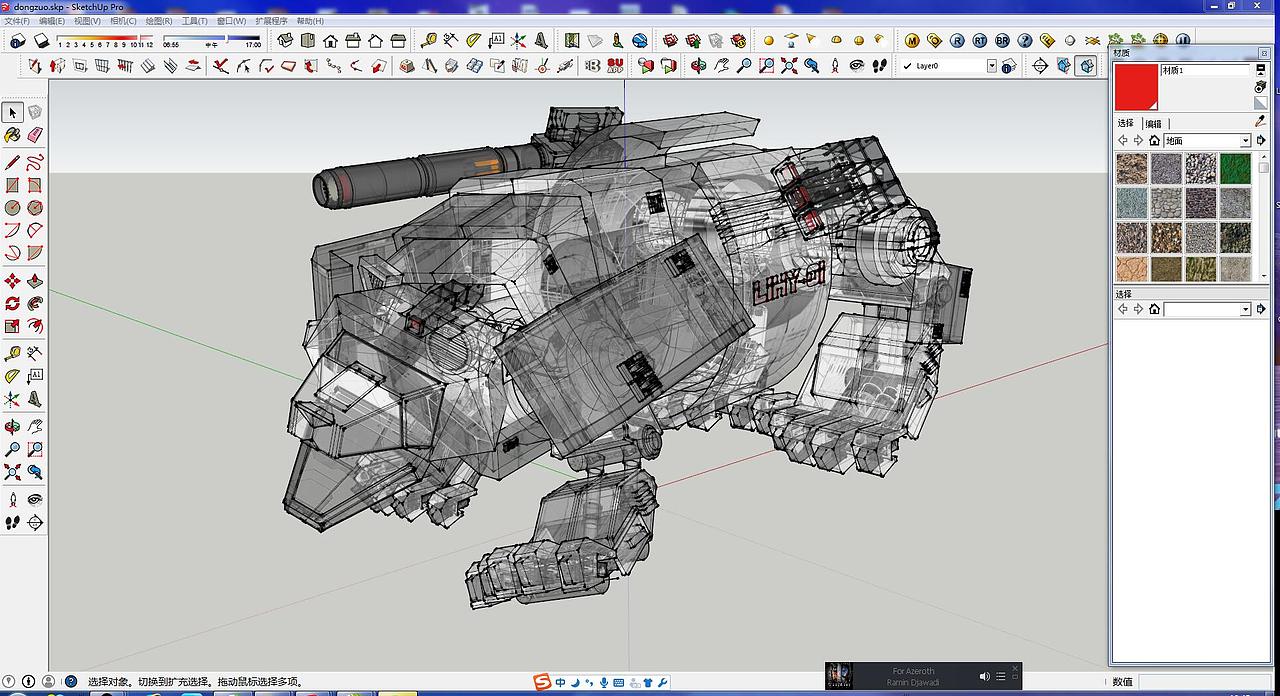1280x696 pixels.
Task: Click the 材质1 material name field
Action: [1205, 71]
